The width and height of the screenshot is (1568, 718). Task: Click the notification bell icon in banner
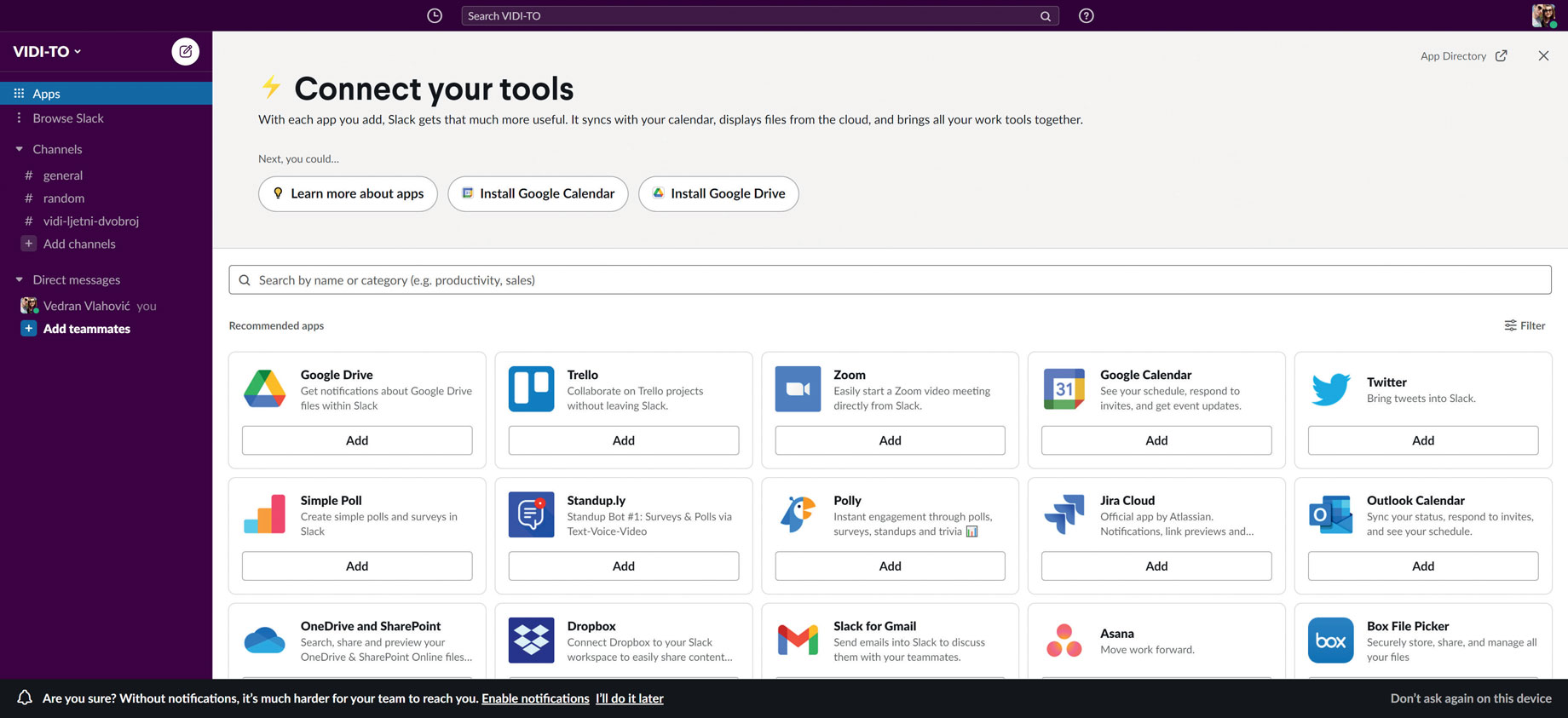[x=25, y=698]
